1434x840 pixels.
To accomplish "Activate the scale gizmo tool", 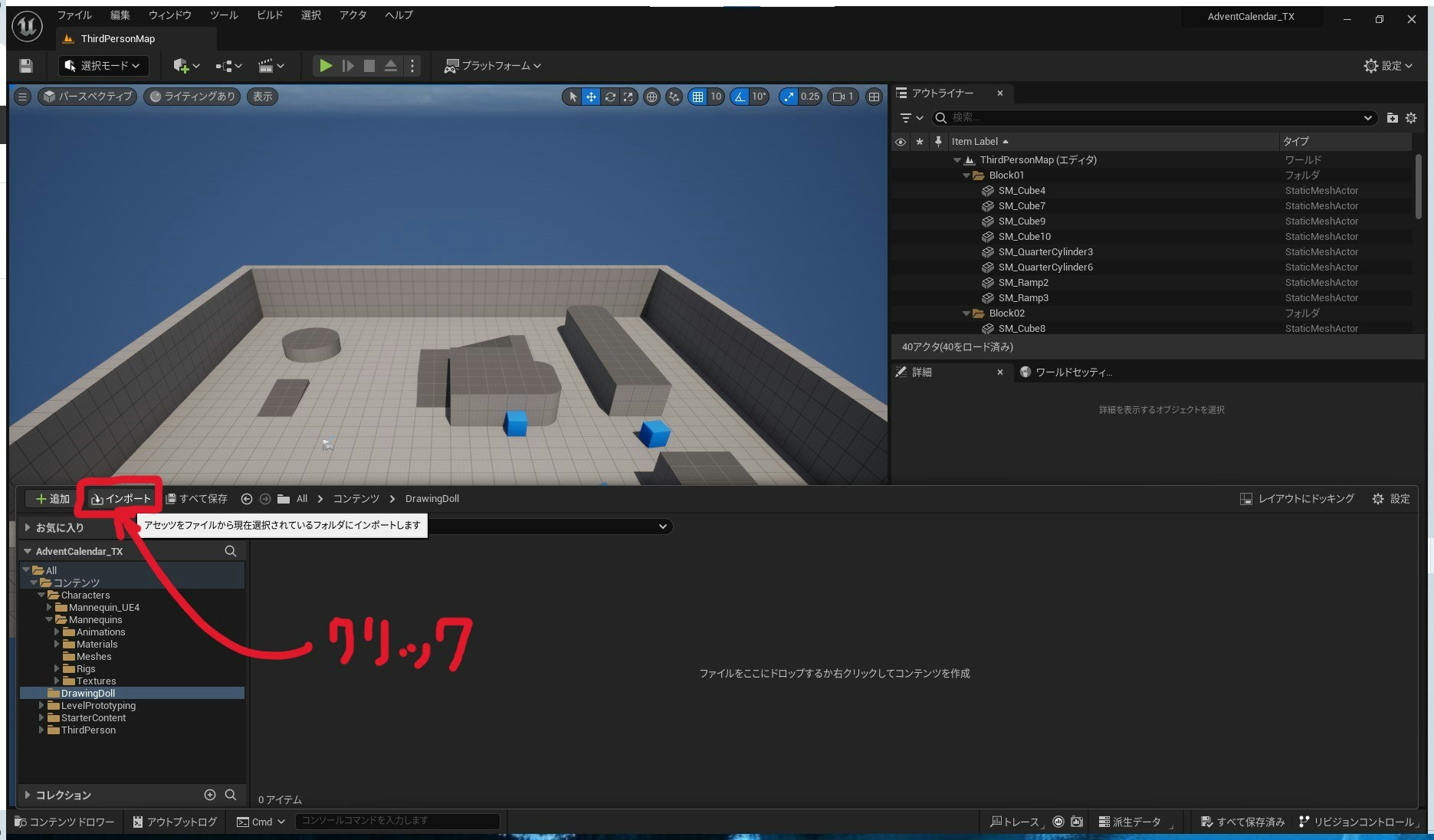I will (628, 97).
